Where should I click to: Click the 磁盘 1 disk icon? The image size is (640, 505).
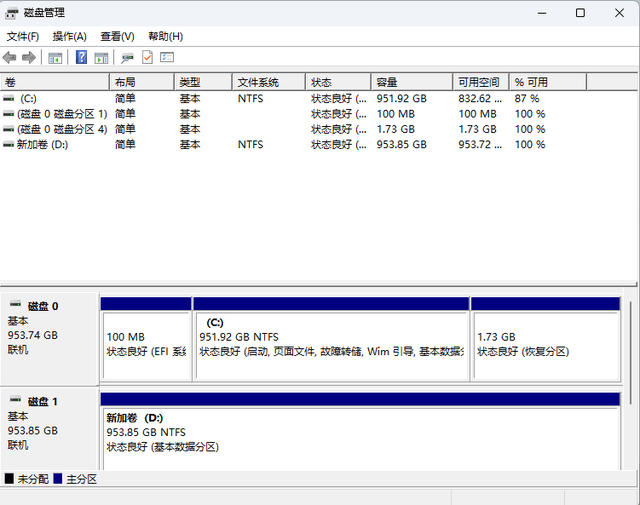pyautogui.click(x=16, y=399)
